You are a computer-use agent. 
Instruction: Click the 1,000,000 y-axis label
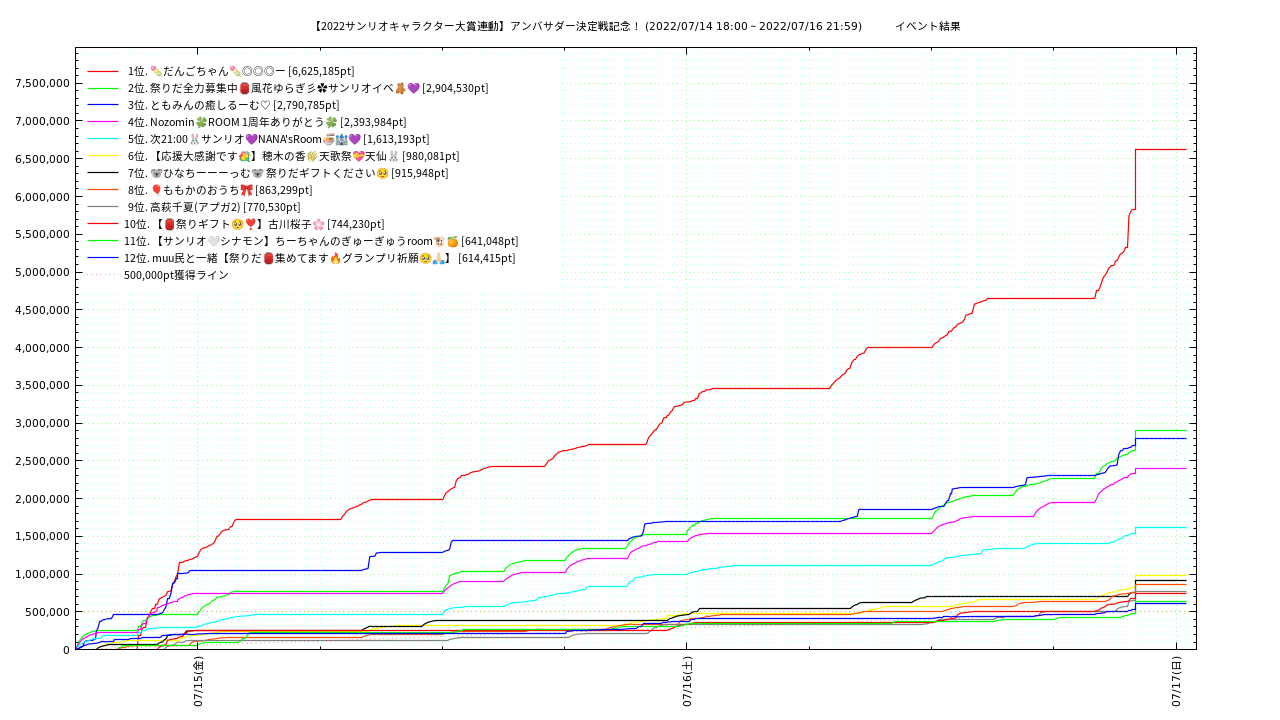(42, 574)
